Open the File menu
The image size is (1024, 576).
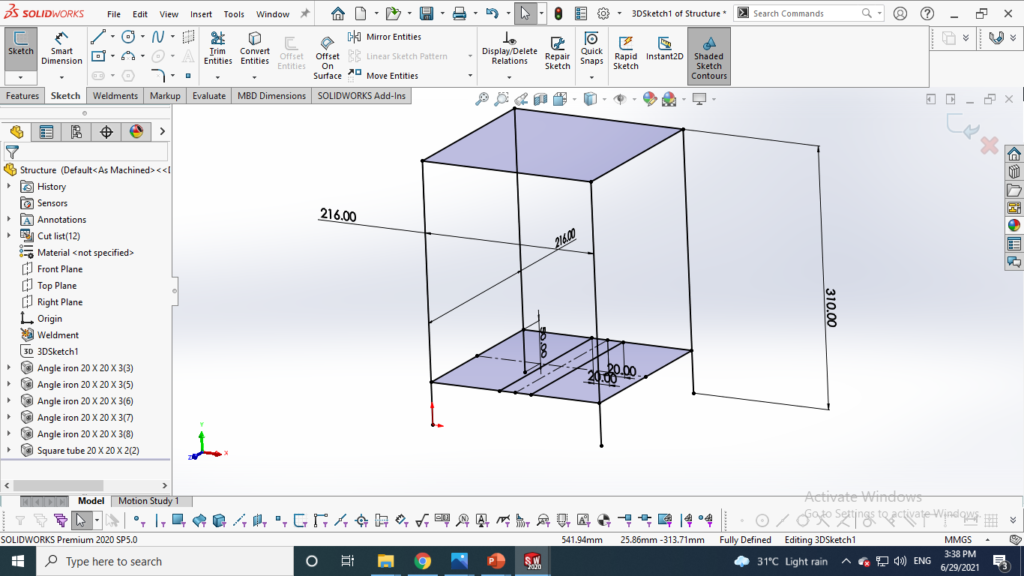point(114,14)
